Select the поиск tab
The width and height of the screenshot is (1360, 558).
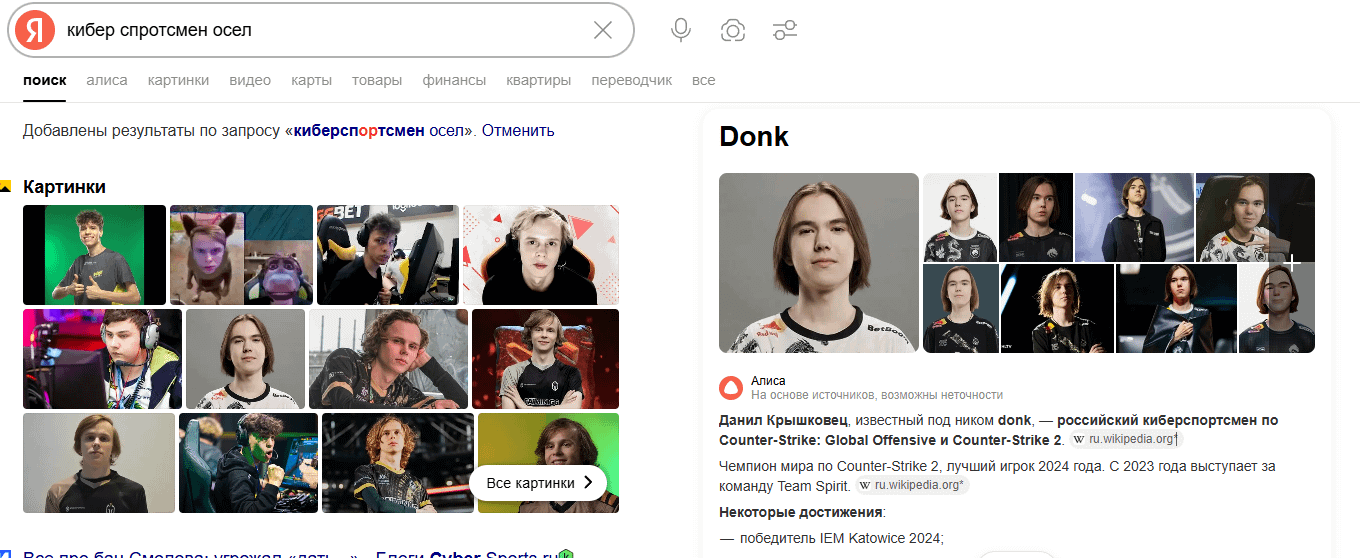pyautogui.click(x=44, y=80)
